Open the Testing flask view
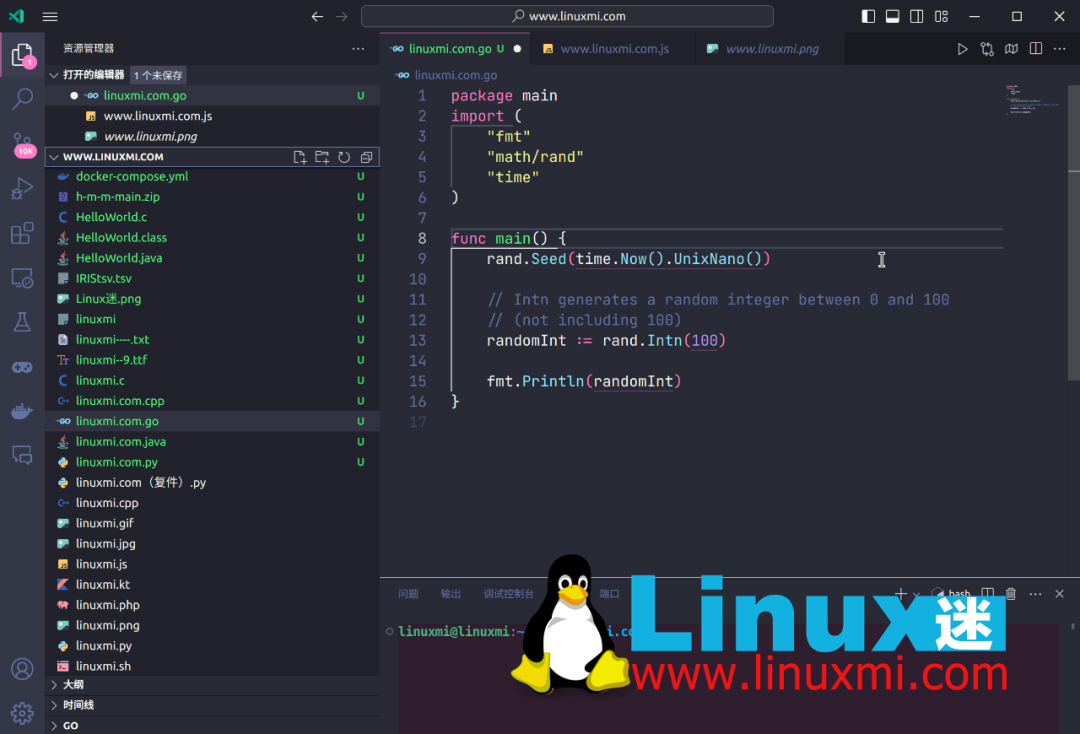The width and height of the screenshot is (1080, 734). coord(22,322)
